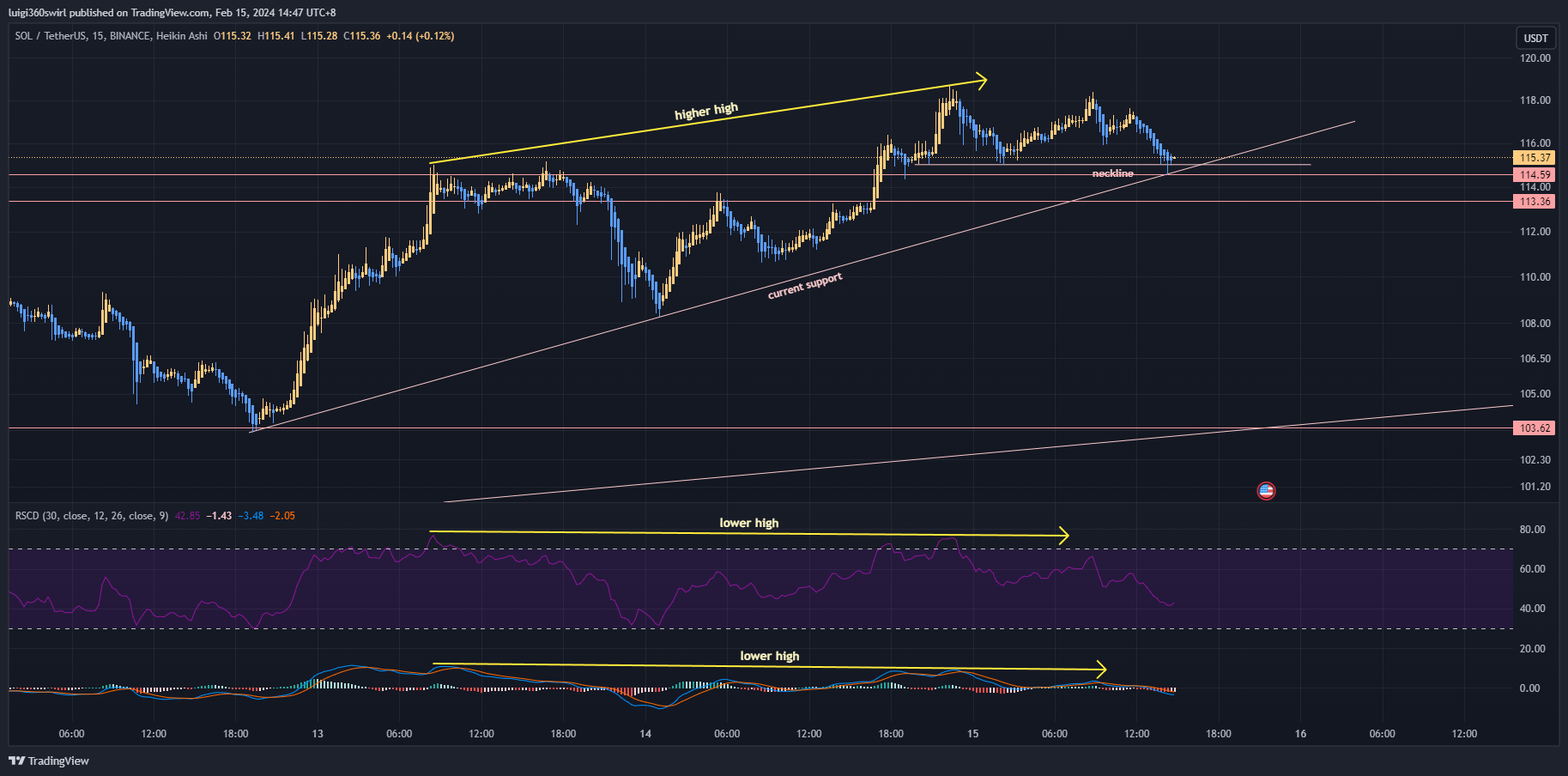Select the 'current support' trendline label

point(805,286)
